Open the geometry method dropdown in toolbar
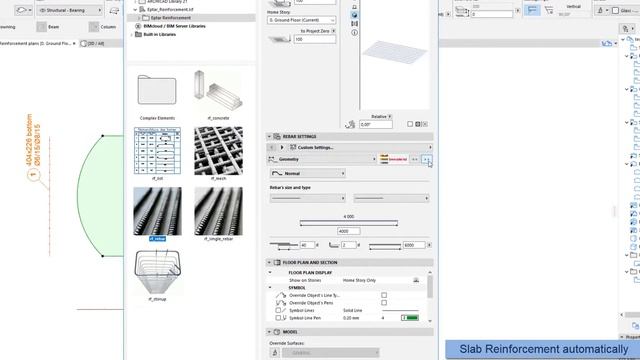 (x=23, y=10)
